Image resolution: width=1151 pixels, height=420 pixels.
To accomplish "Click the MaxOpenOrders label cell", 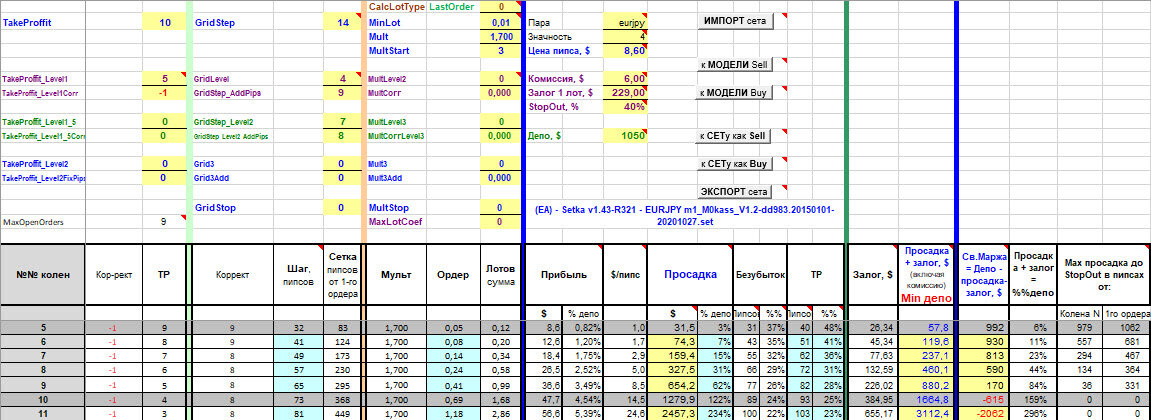I will click(43, 221).
